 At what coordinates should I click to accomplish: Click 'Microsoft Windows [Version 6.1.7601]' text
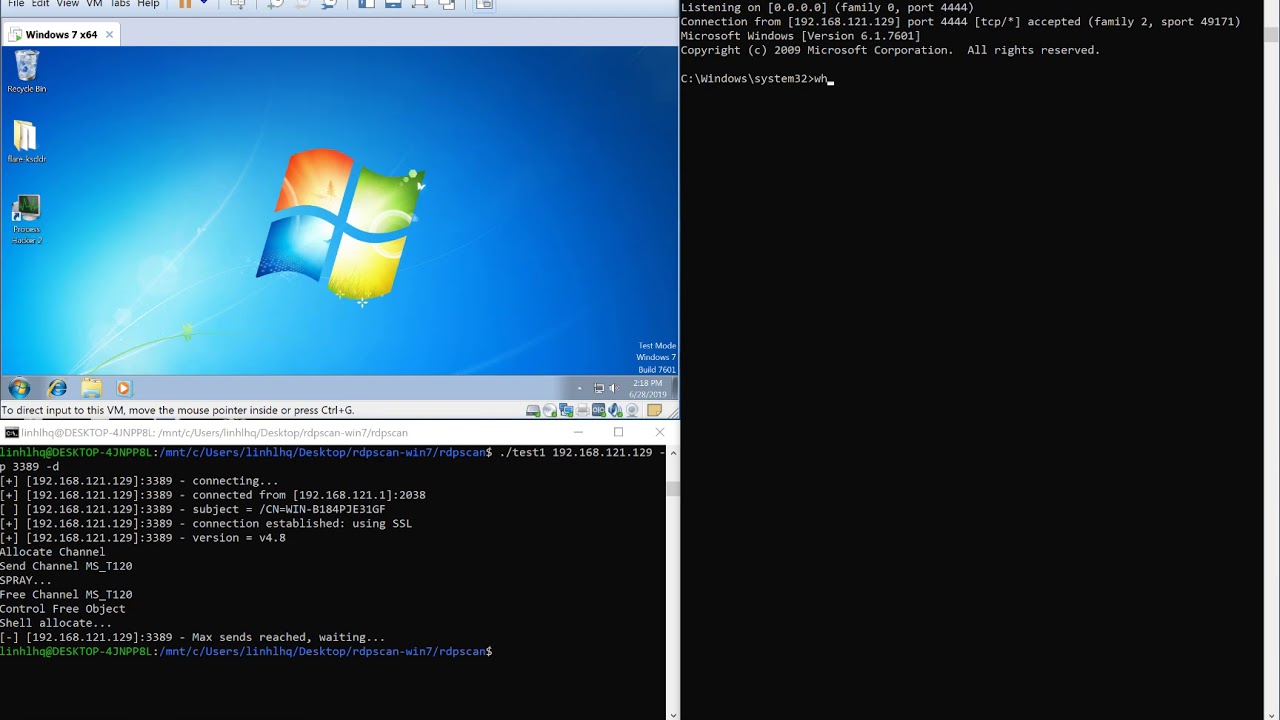pyautogui.click(x=800, y=36)
